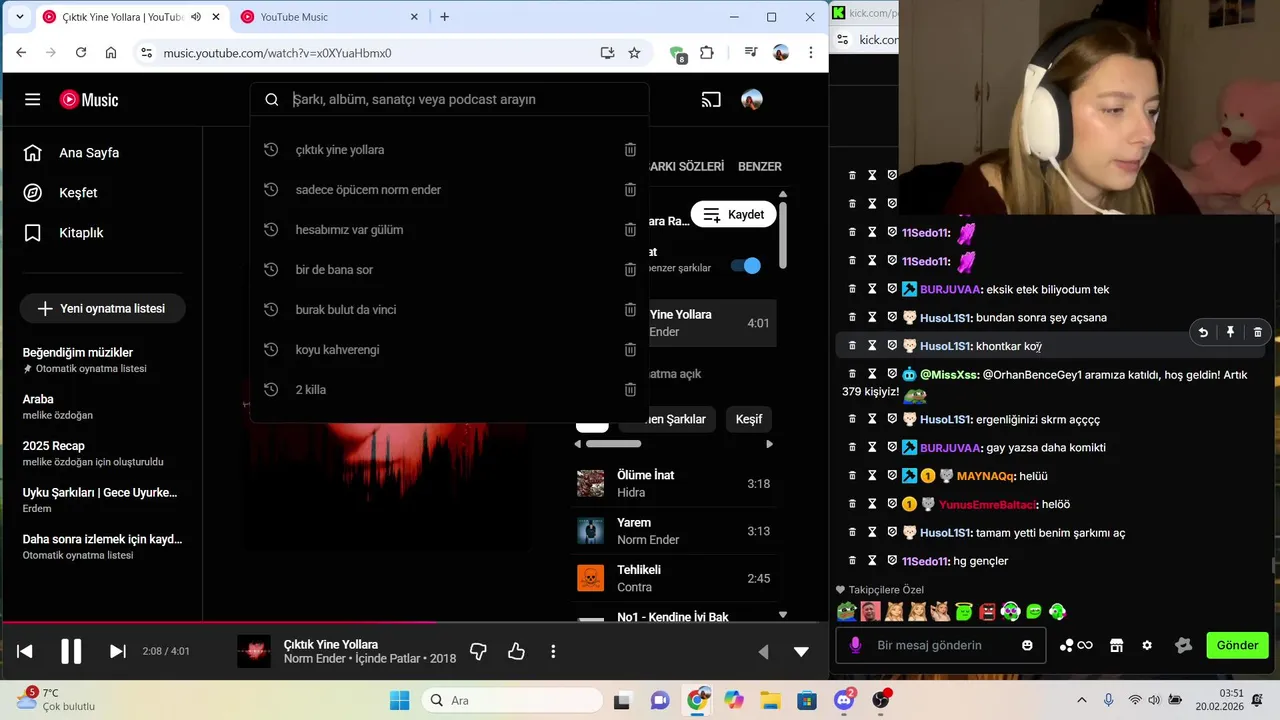This screenshot has height=720, width=1280.
Task: Like the song Çıktık Yine Yollara
Action: pos(516,652)
